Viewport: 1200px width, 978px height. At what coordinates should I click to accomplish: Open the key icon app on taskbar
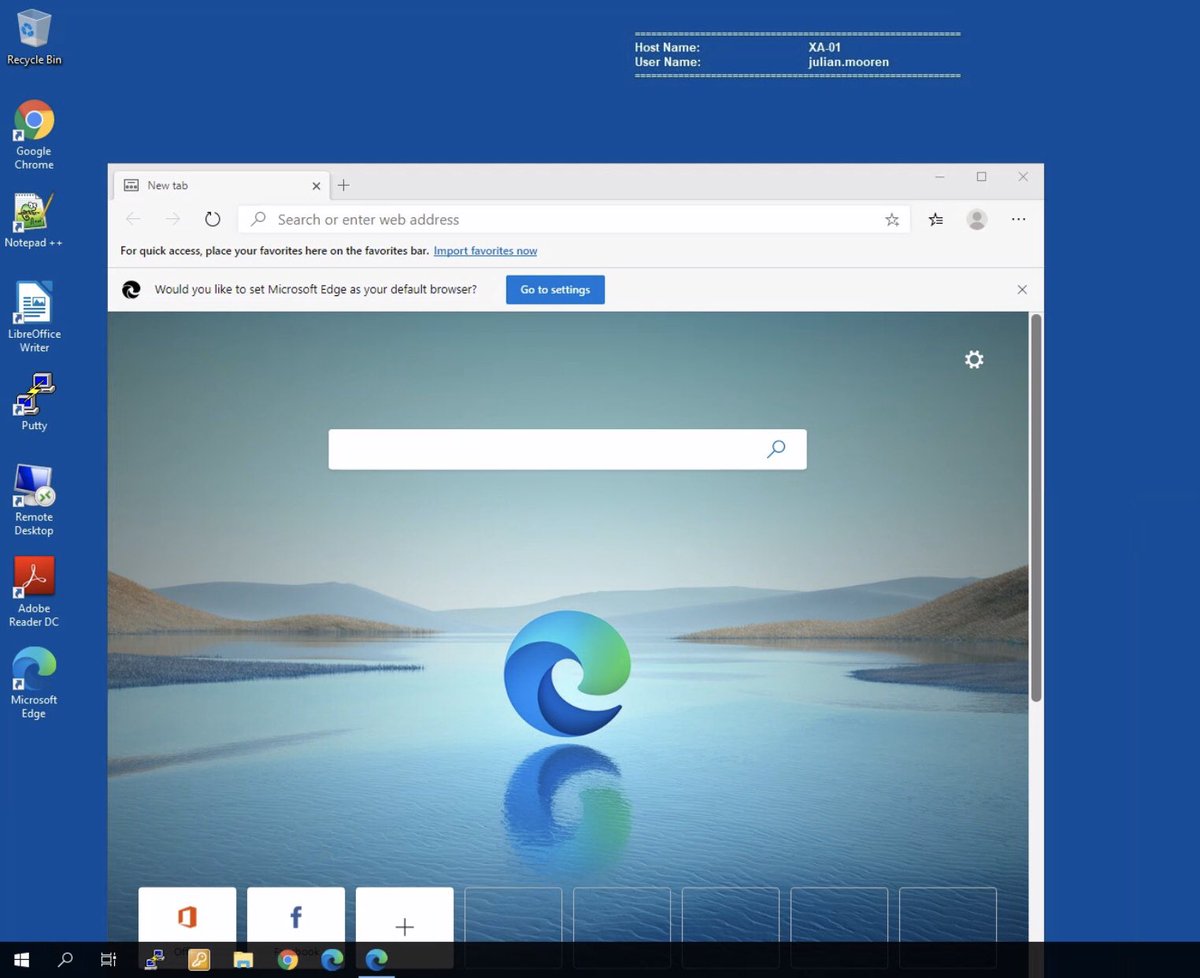[199, 960]
